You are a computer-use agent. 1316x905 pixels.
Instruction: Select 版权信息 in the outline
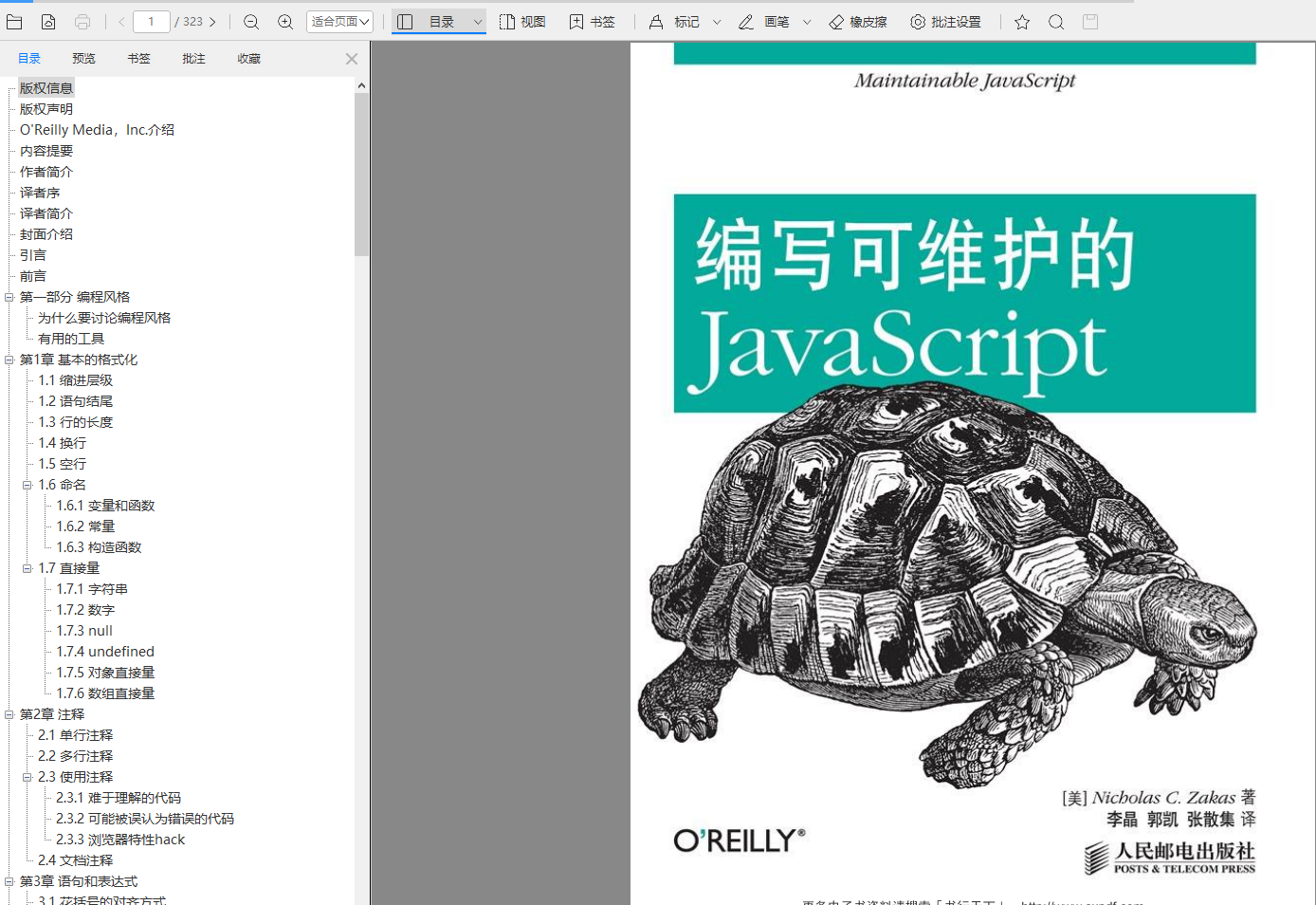pos(46,88)
